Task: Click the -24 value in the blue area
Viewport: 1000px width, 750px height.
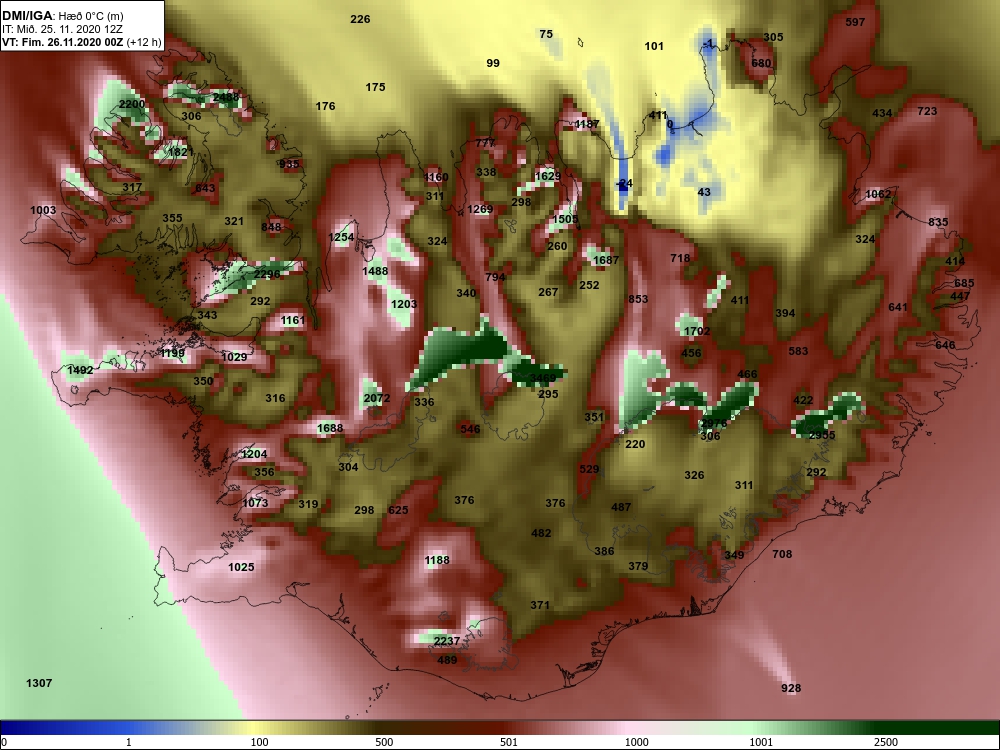Action: [624, 183]
